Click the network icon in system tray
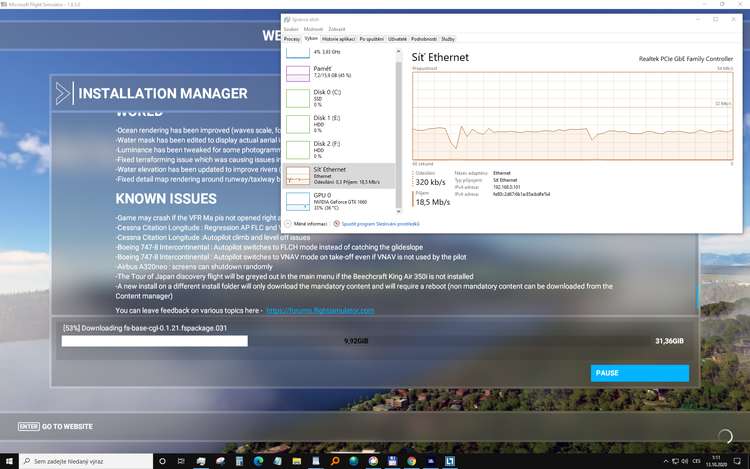This screenshot has height=469, width=750. [x=675, y=461]
